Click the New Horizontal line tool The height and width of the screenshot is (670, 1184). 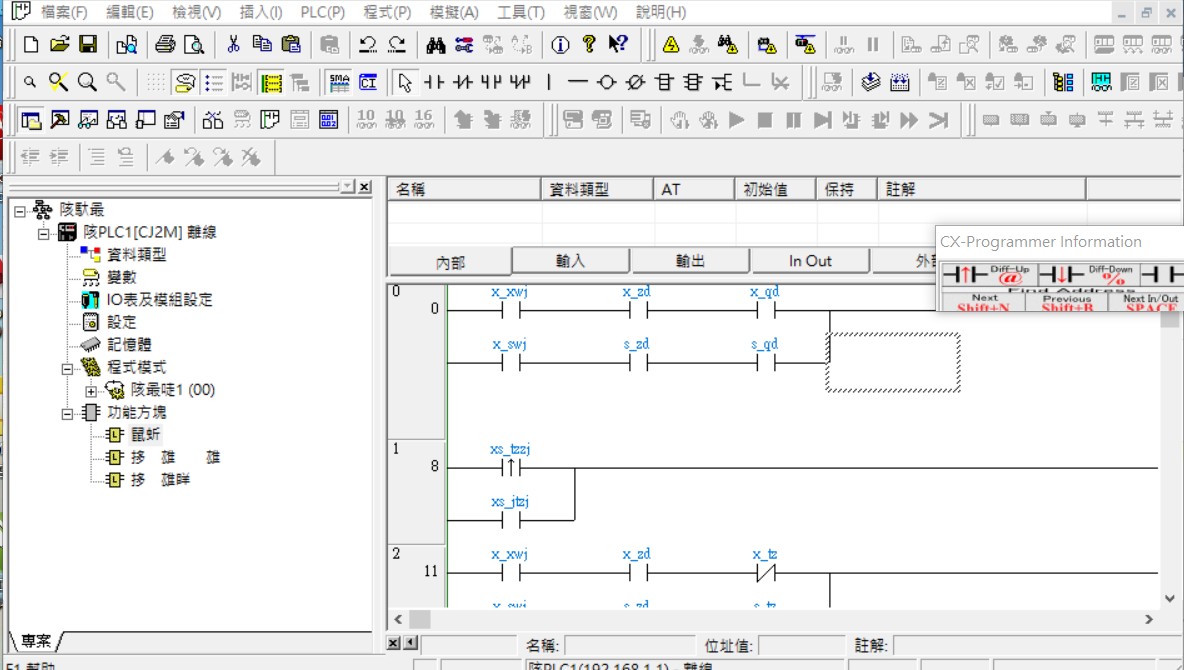(577, 82)
